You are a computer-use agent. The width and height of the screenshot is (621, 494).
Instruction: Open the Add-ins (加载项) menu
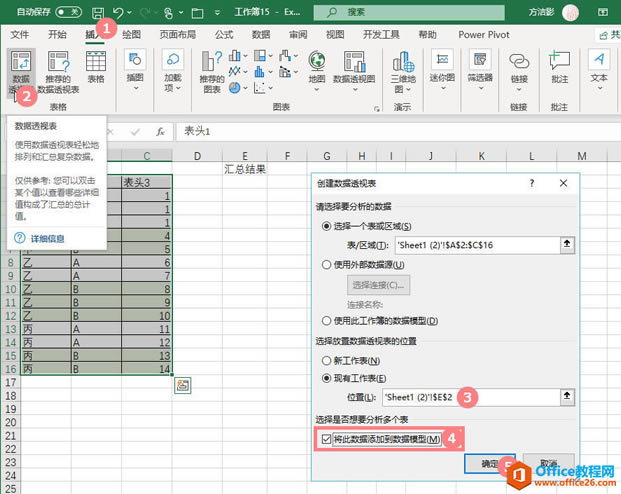173,70
